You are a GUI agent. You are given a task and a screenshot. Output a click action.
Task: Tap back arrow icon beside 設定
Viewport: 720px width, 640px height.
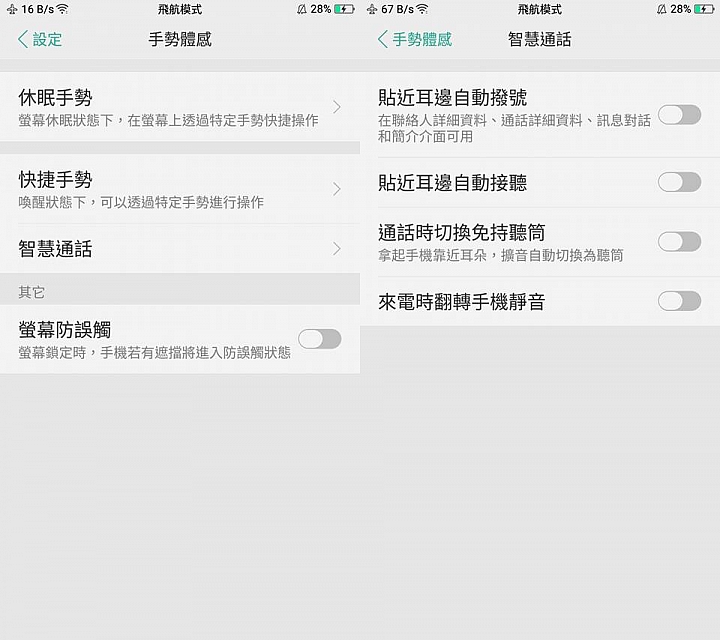23,39
